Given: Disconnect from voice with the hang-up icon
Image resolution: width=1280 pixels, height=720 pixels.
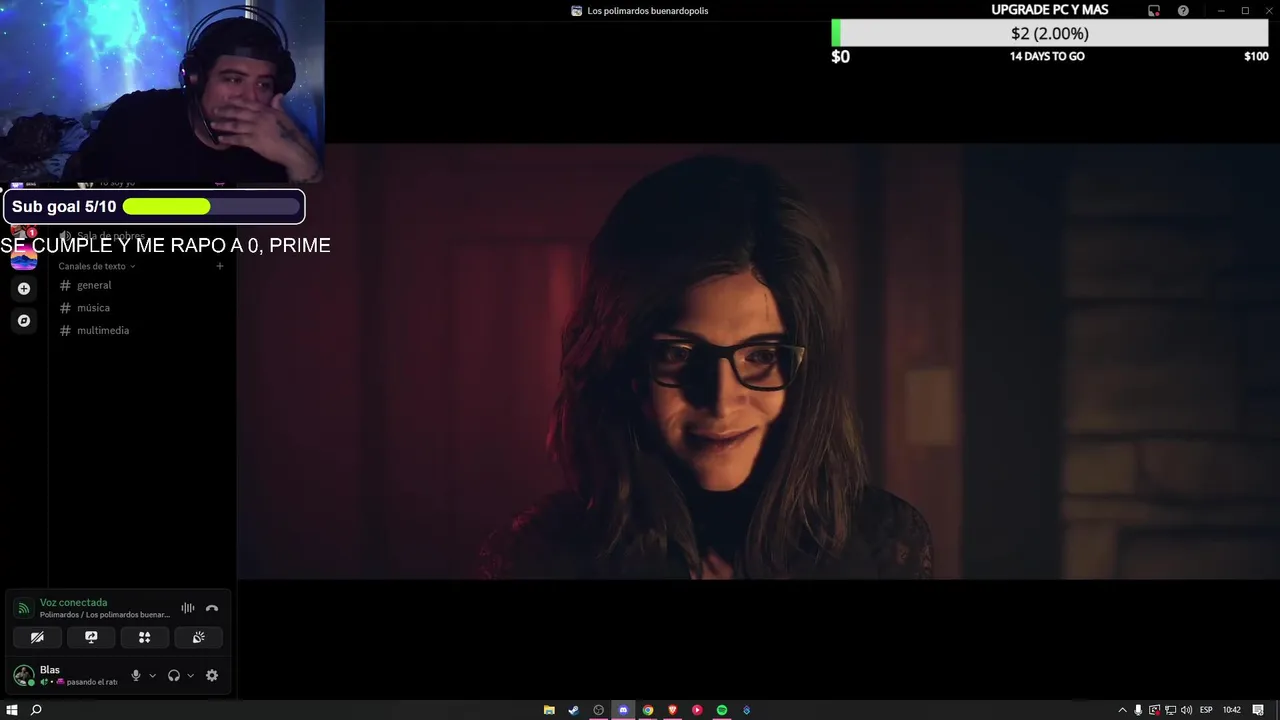Looking at the screenshot, I should [212, 608].
